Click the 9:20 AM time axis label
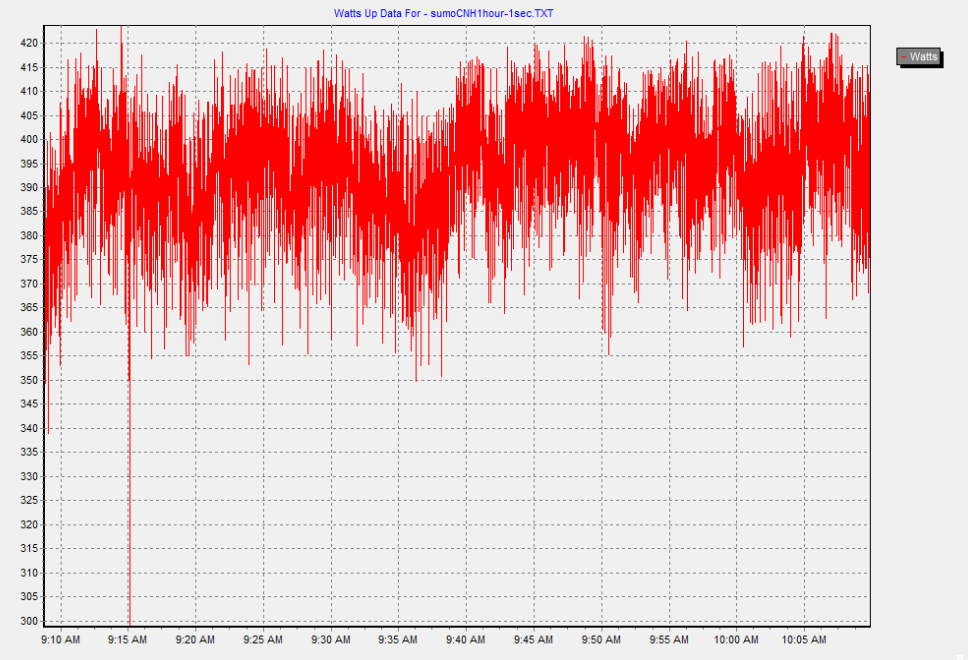This screenshot has width=968, height=660. pos(195,640)
